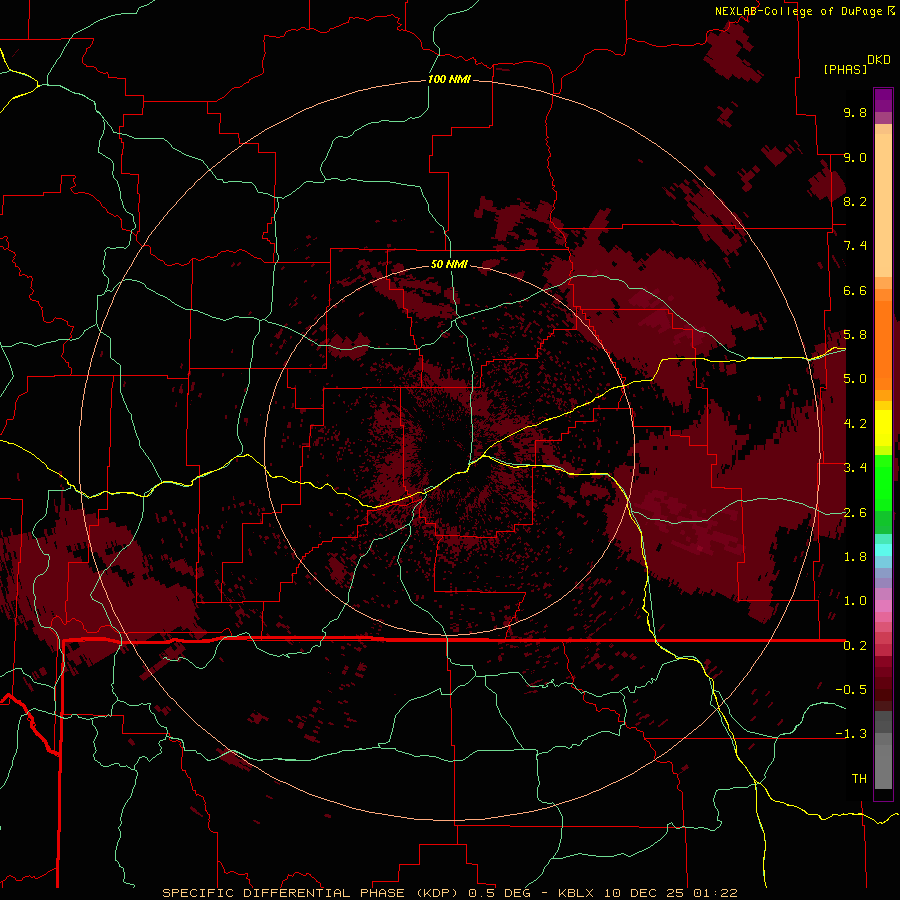Click the pink segment of the color bar
The height and width of the screenshot is (900, 900).
pos(883,606)
